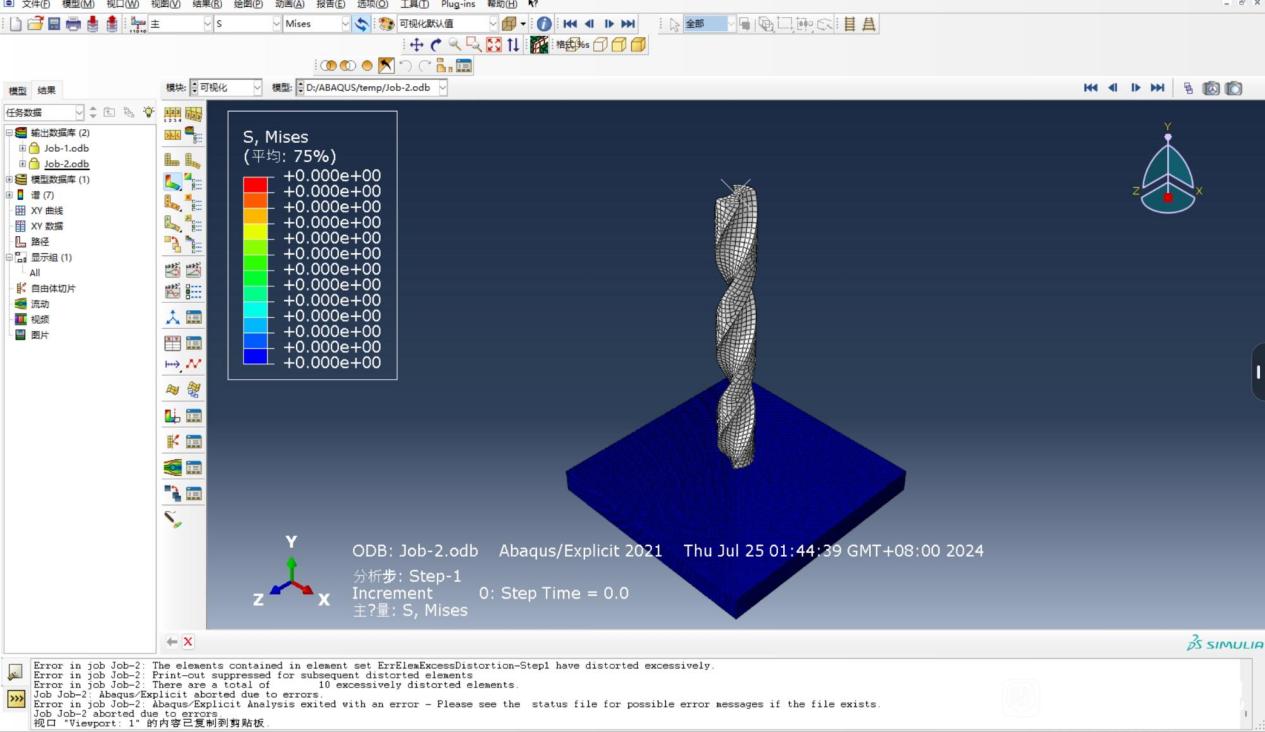The height and width of the screenshot is (732, 1265).
Task: Click the Plot contours on deformed shape icon
Action: (x=172, y=182)
